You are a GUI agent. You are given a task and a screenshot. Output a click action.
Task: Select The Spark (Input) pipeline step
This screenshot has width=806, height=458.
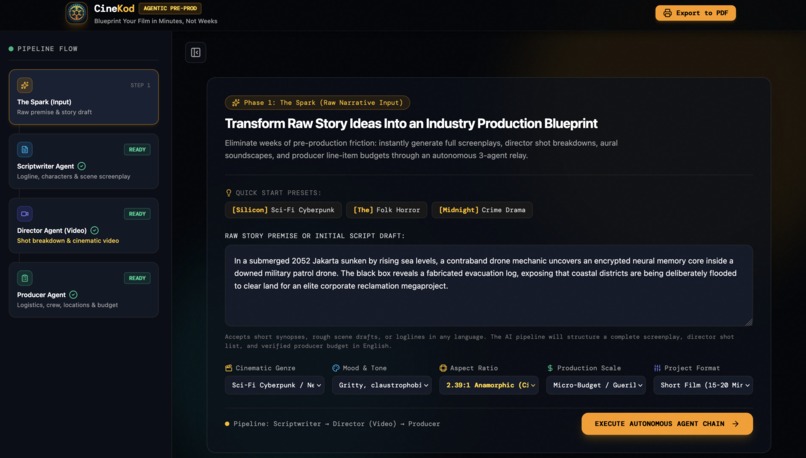84,97
